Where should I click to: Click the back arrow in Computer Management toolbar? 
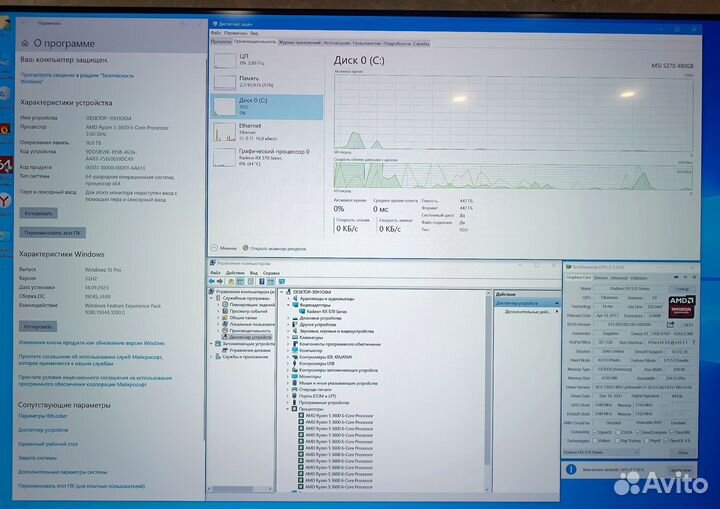pos(212,281)
